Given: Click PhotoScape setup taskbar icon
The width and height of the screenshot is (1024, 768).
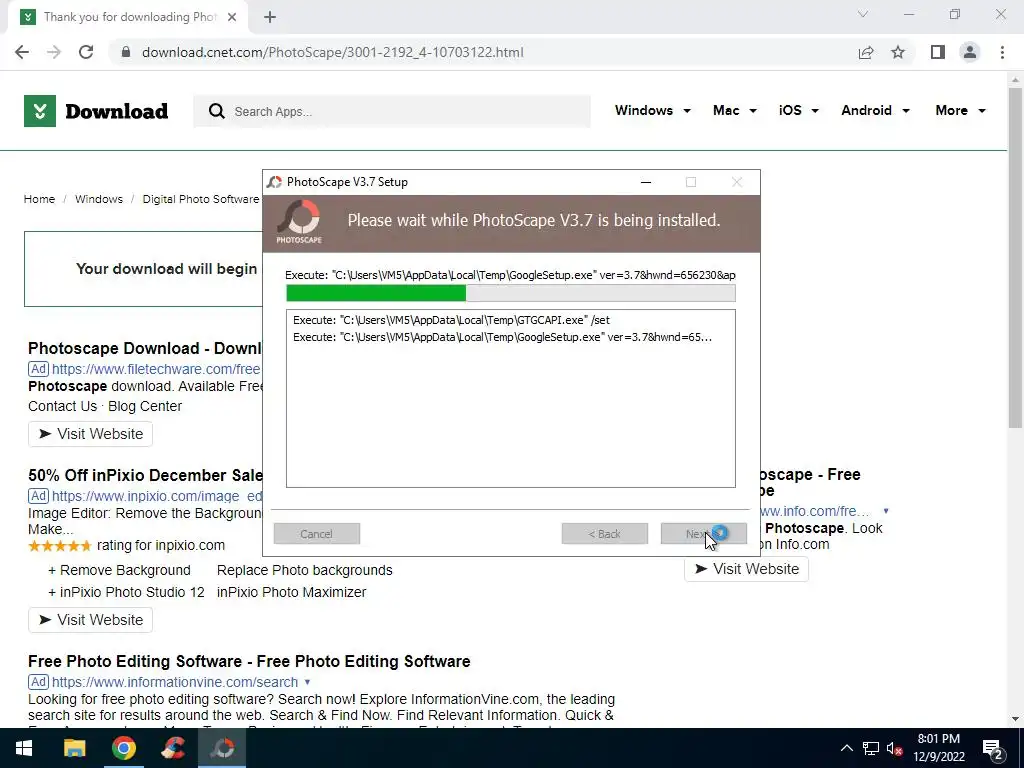Looking at the screenshot, I should point(222,748).
